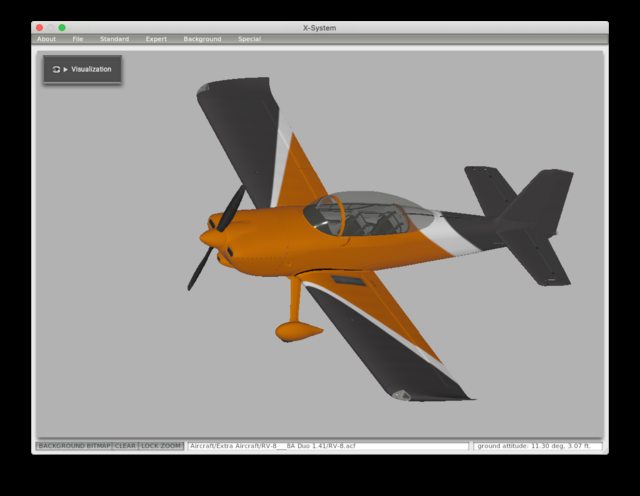Open the Expert menu

click(156, 39)
